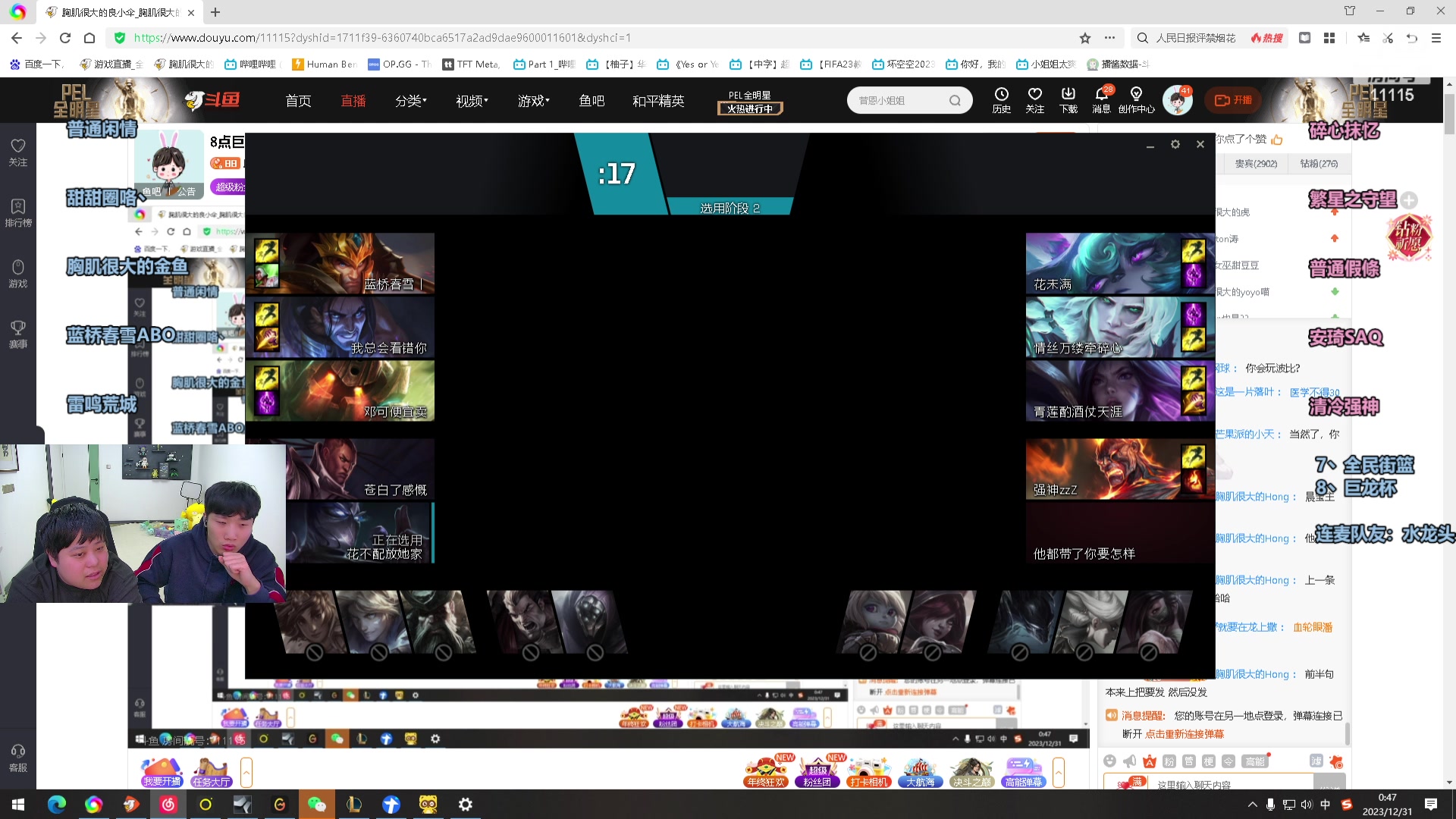The height and width of the screenshot is (819, 1456).
Task: Open the 哔哩哔哩 bookmark
Action: (251, 64)
